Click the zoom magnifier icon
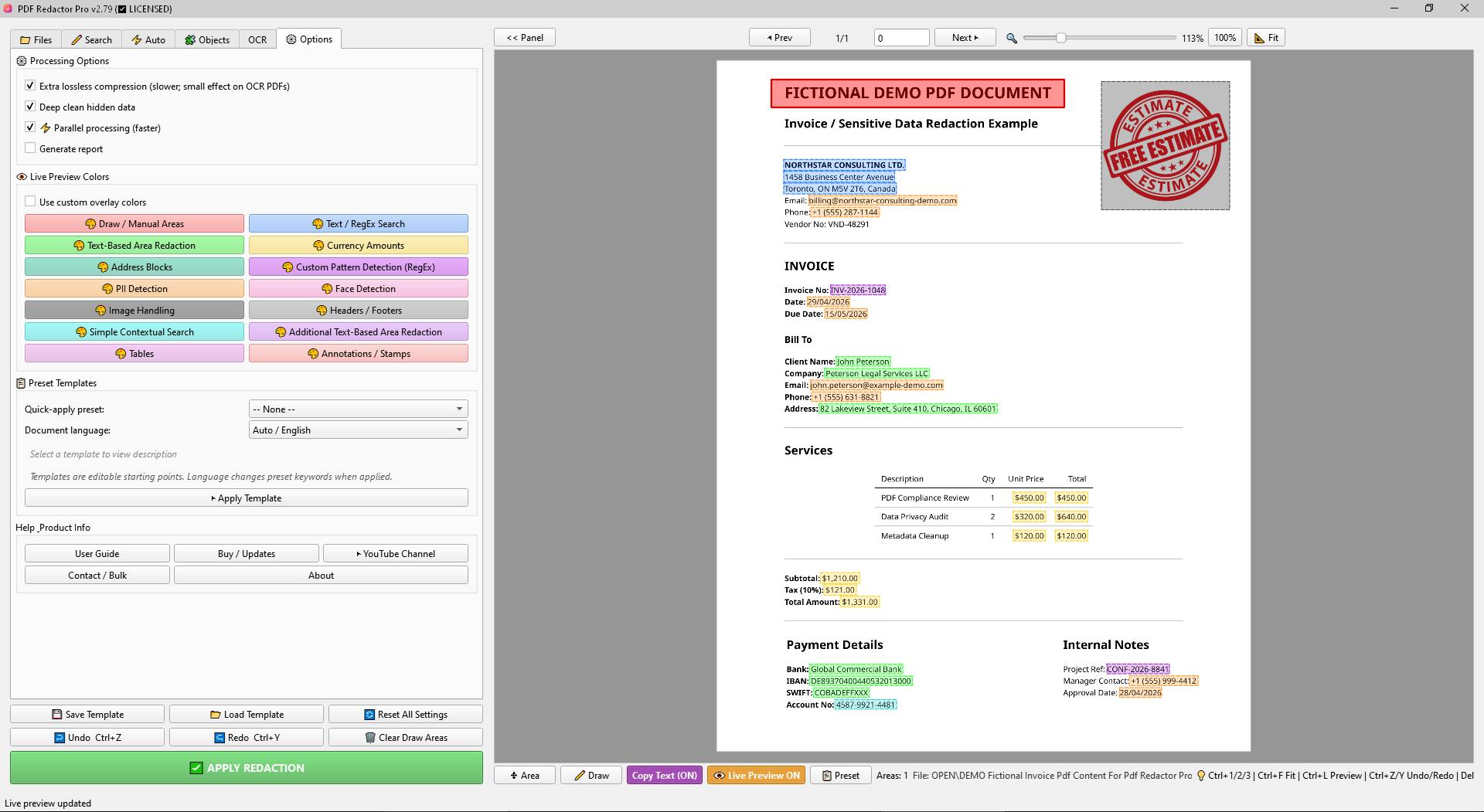 [1012, 38]
